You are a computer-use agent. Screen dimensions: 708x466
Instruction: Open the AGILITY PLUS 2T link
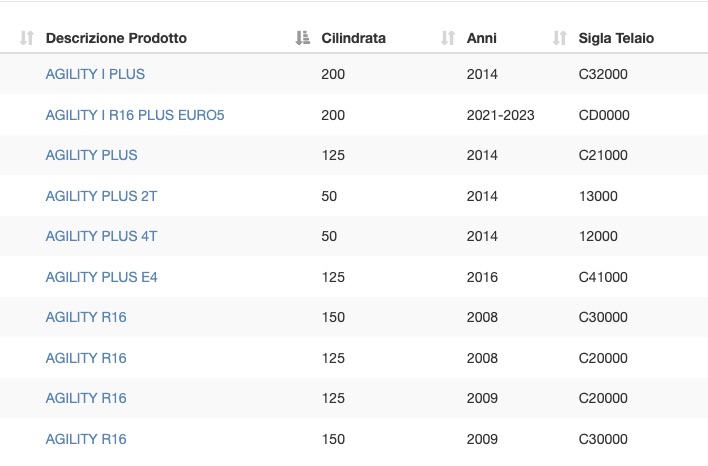(x=102, y=196)
